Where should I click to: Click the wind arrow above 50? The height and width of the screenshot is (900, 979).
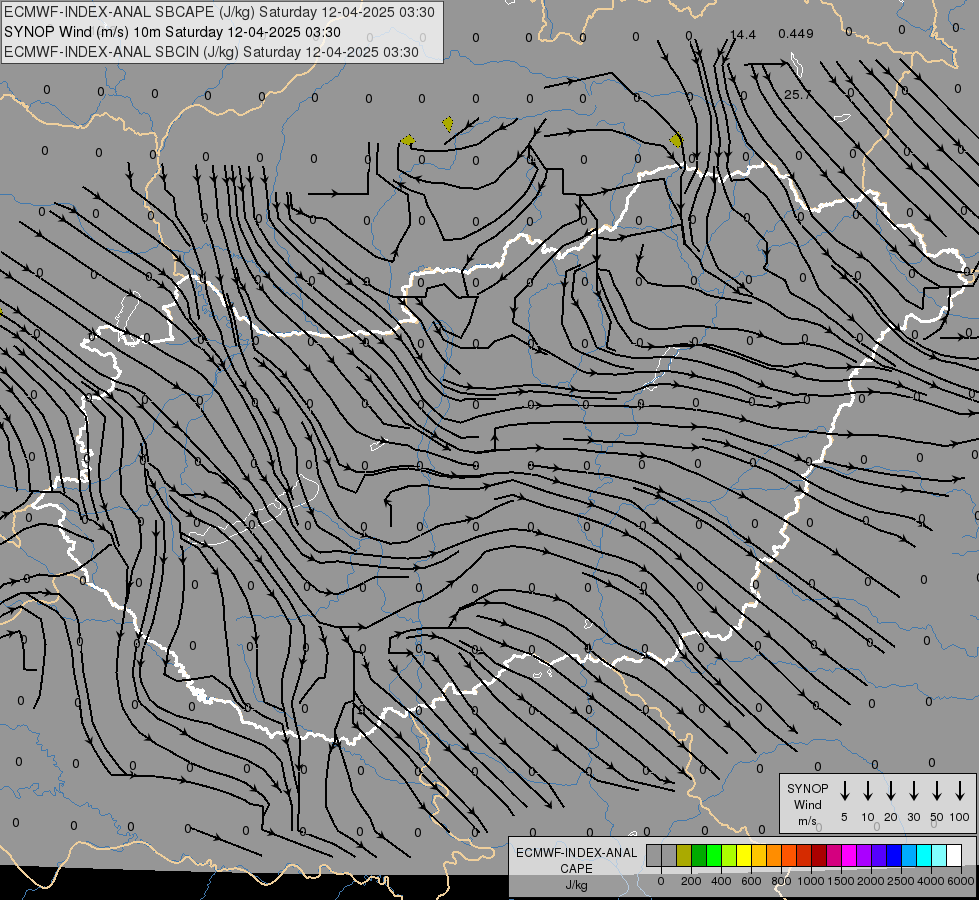[x=937, y=791]
